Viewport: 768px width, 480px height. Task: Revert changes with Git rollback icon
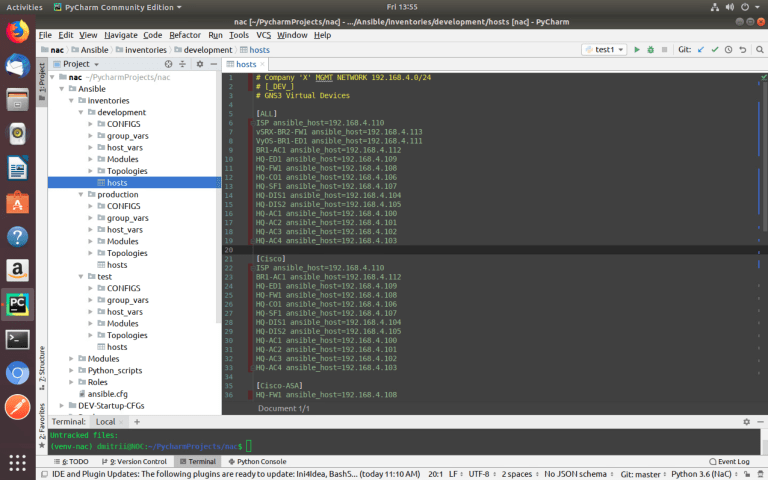743,49
